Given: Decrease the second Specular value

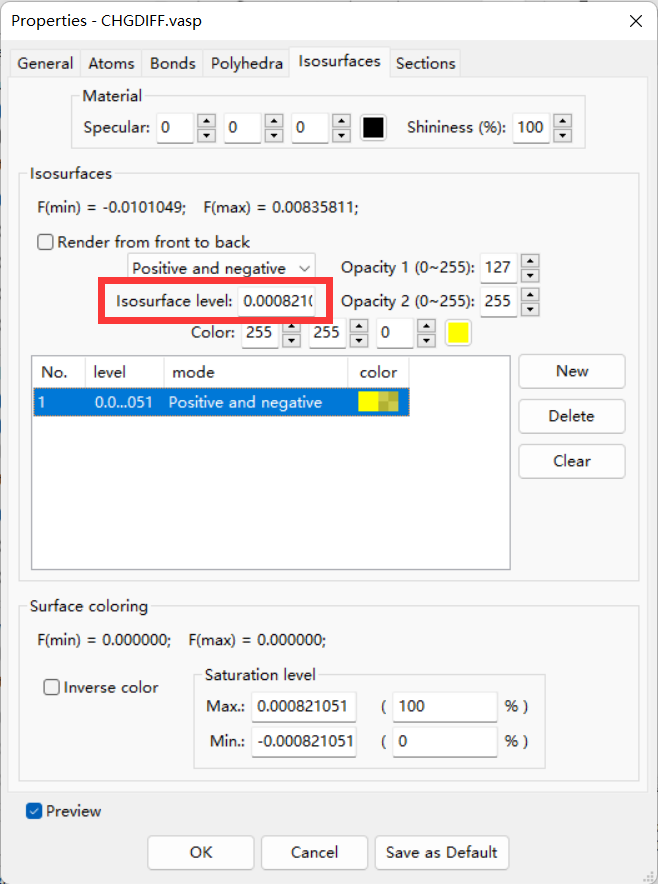Looking at the screenshot, I should point(274,135).
